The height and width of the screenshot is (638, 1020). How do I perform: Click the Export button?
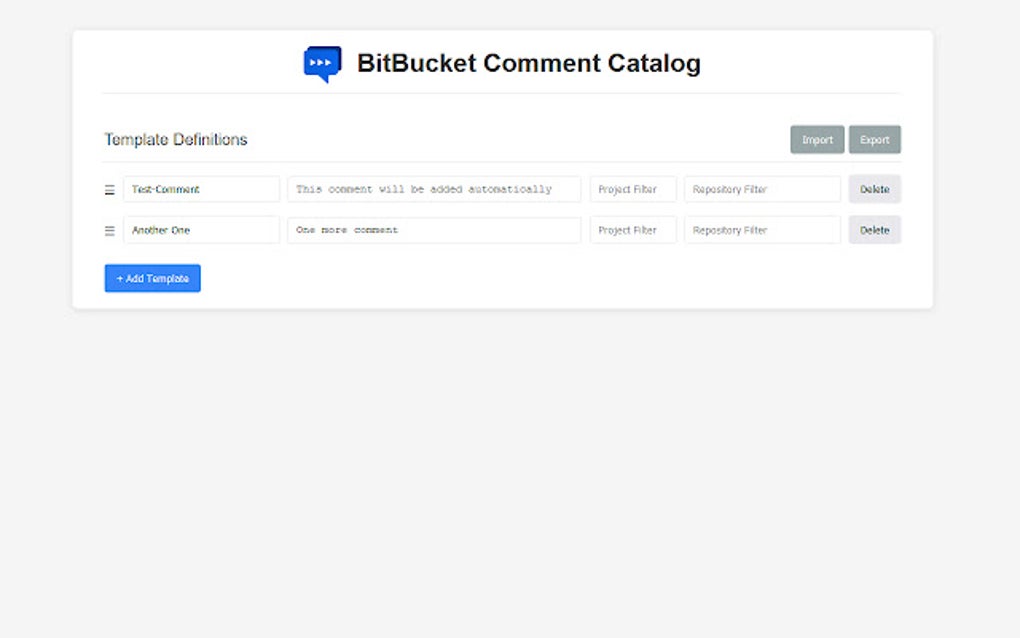pos(874,139)
